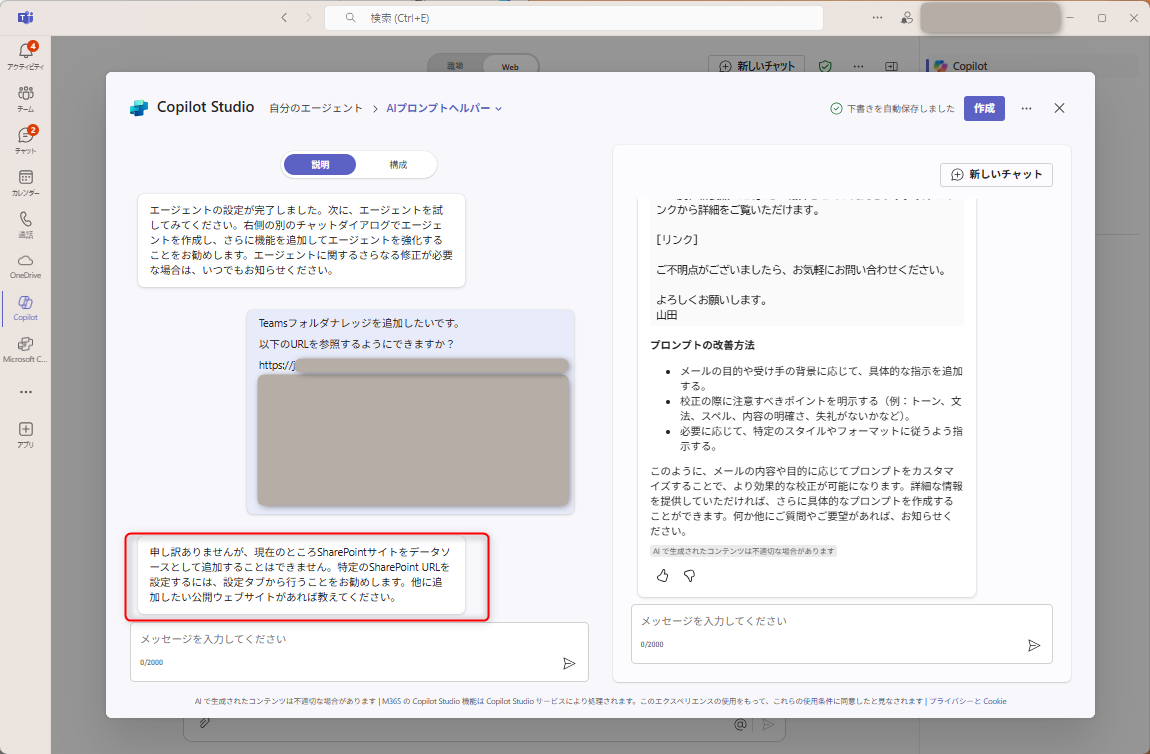Open the Apps plus icon in sidebar
This screenshot has height=754, width=1150.
26,433
